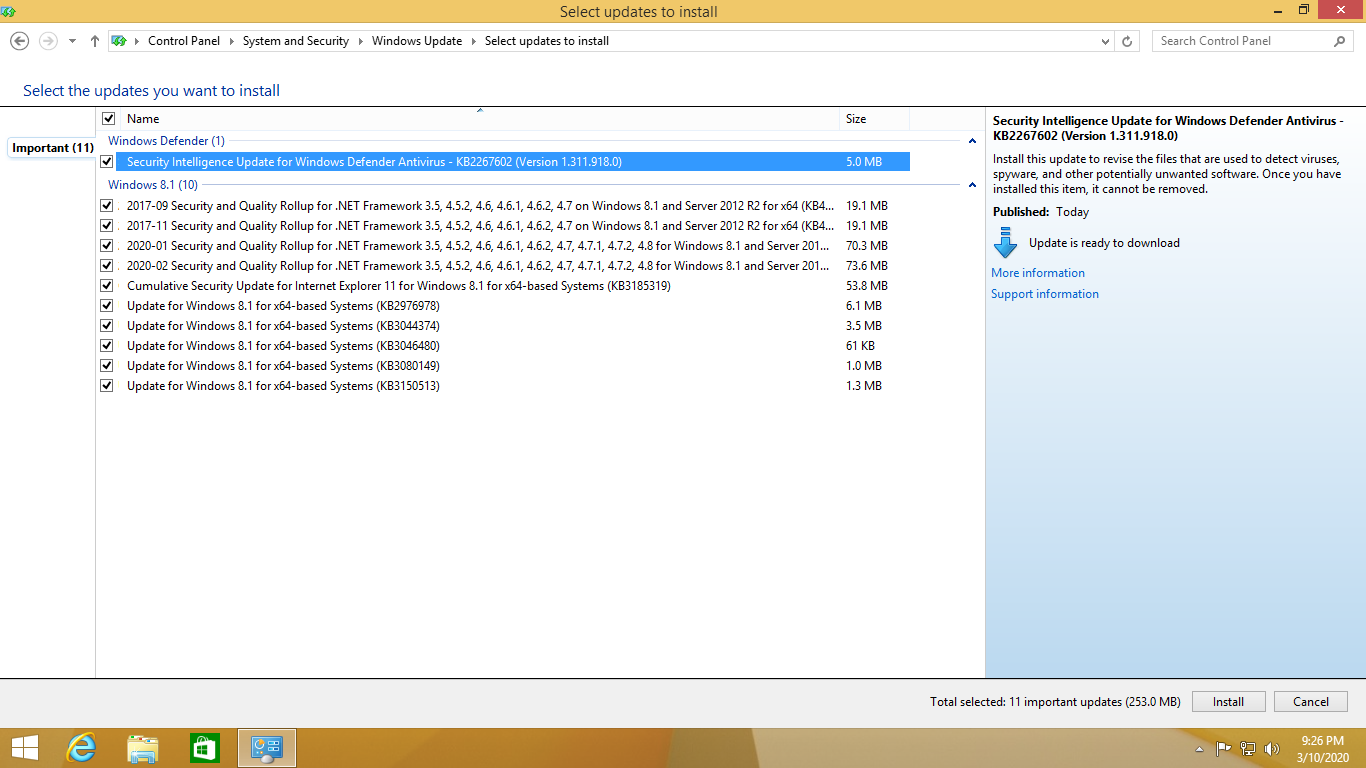The image size is (1366, 768).
Task: Toggle the select-all checkbox beside Name
Action: tap(109, 119)
